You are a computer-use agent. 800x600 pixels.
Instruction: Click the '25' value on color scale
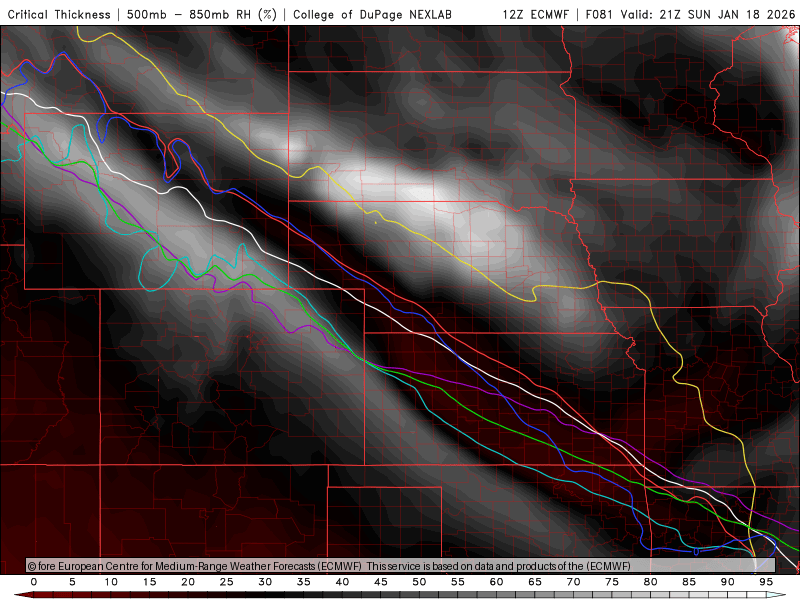point(227,582)
